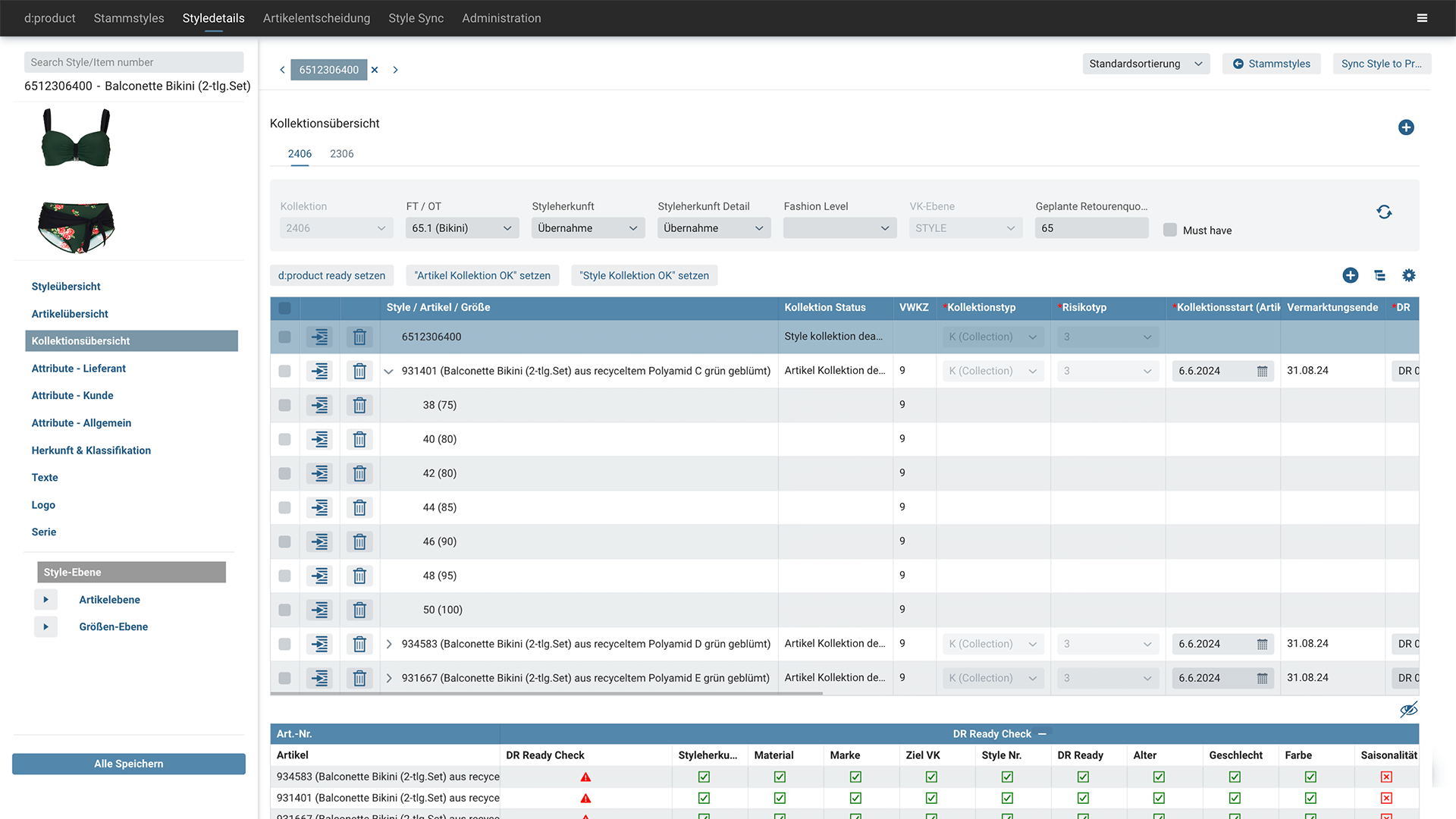
Task: Click the Alle Speichern button
Action: coord(129,764)
